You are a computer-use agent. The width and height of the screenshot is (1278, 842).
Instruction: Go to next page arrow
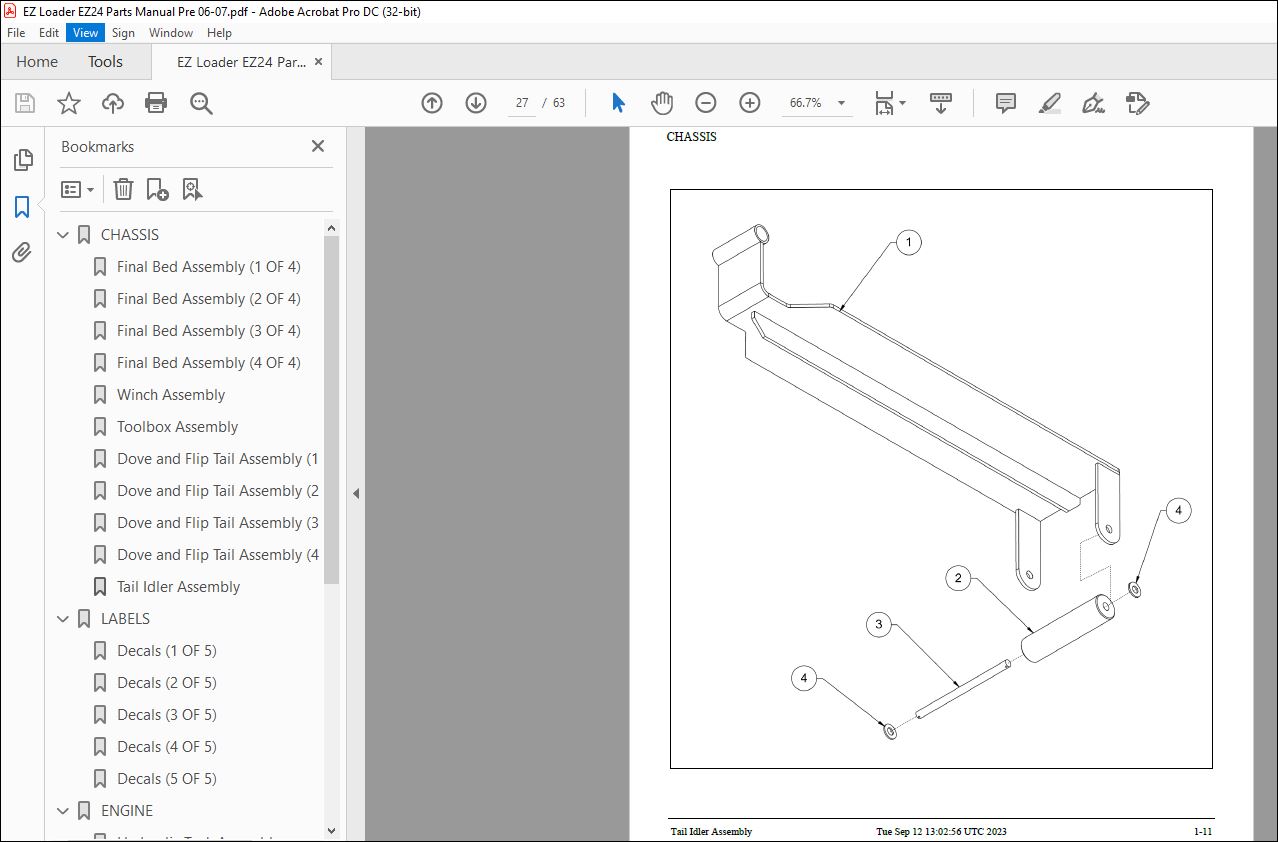[x=476, y=103]
